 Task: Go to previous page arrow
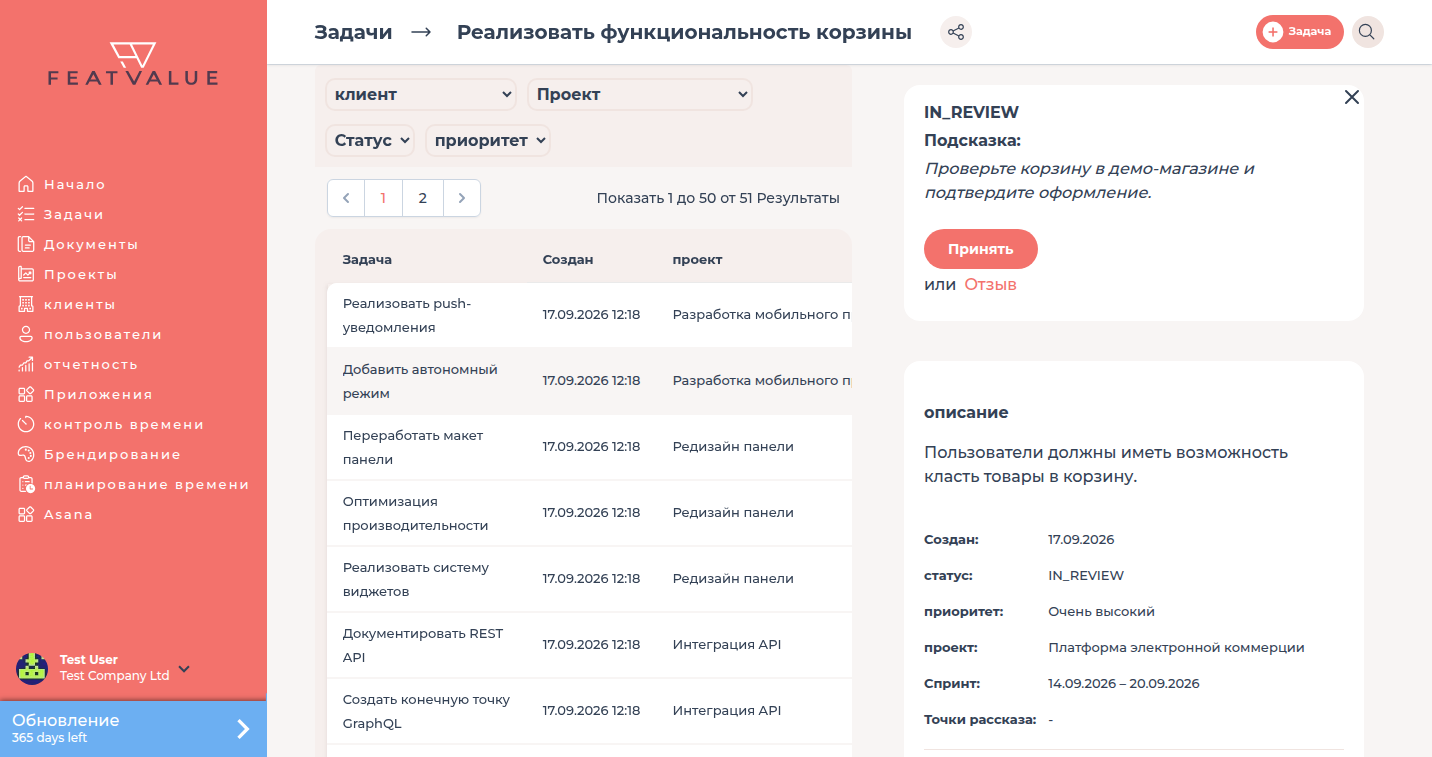coord(346,198)
